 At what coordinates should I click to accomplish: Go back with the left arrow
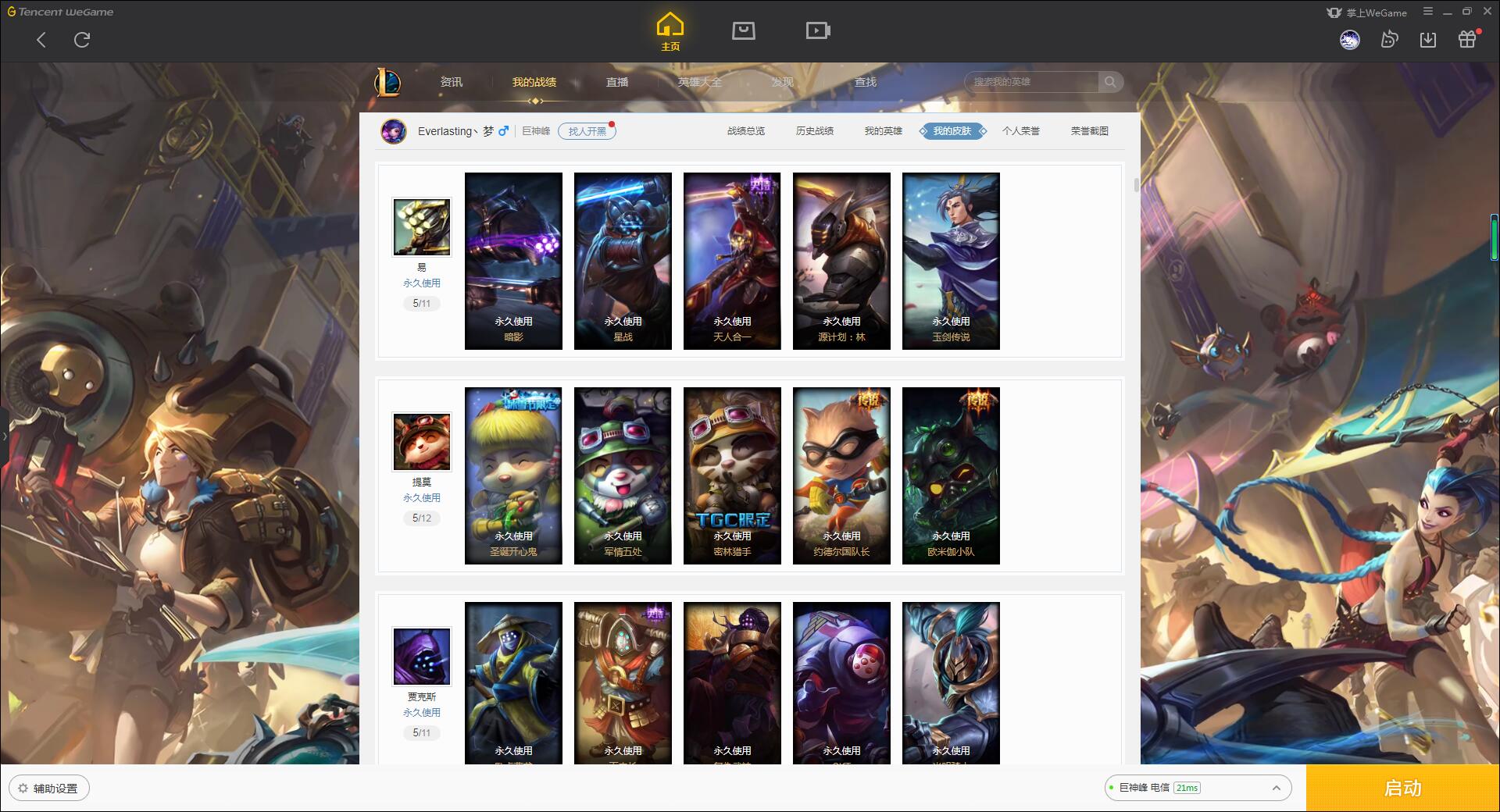click(x=41, y=40)
